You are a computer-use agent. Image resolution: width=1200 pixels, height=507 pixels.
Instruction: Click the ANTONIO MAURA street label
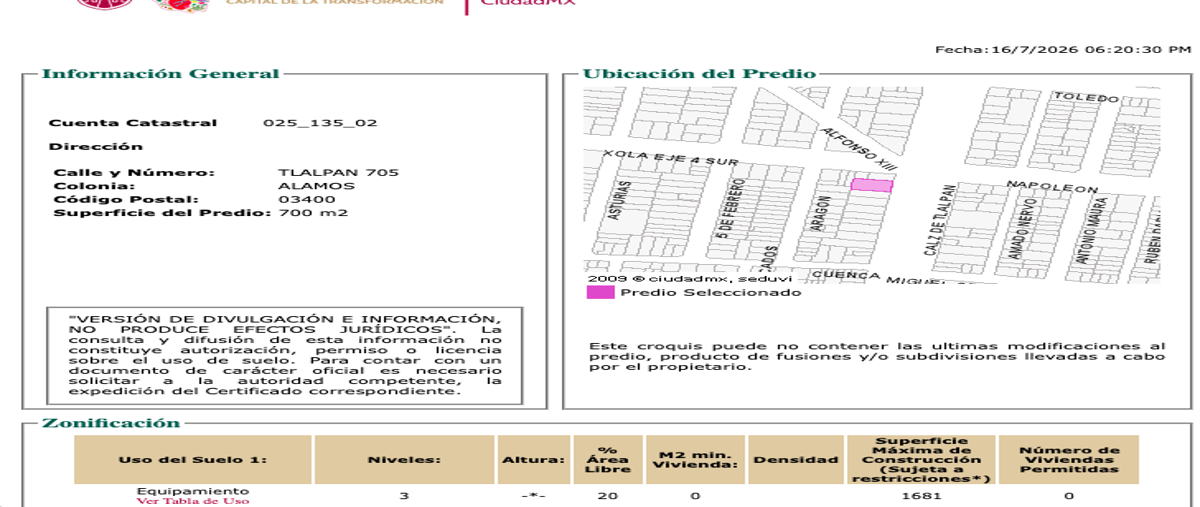point(1094,230)
